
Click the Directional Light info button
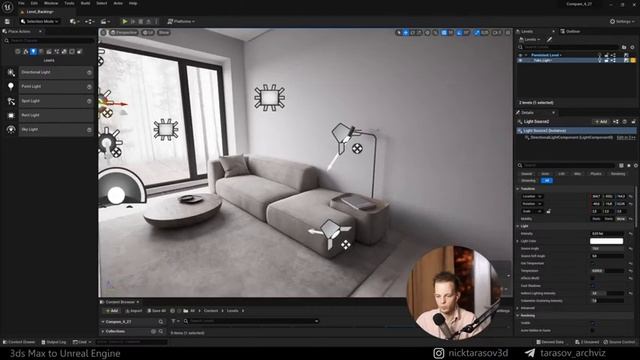[89, 72]
